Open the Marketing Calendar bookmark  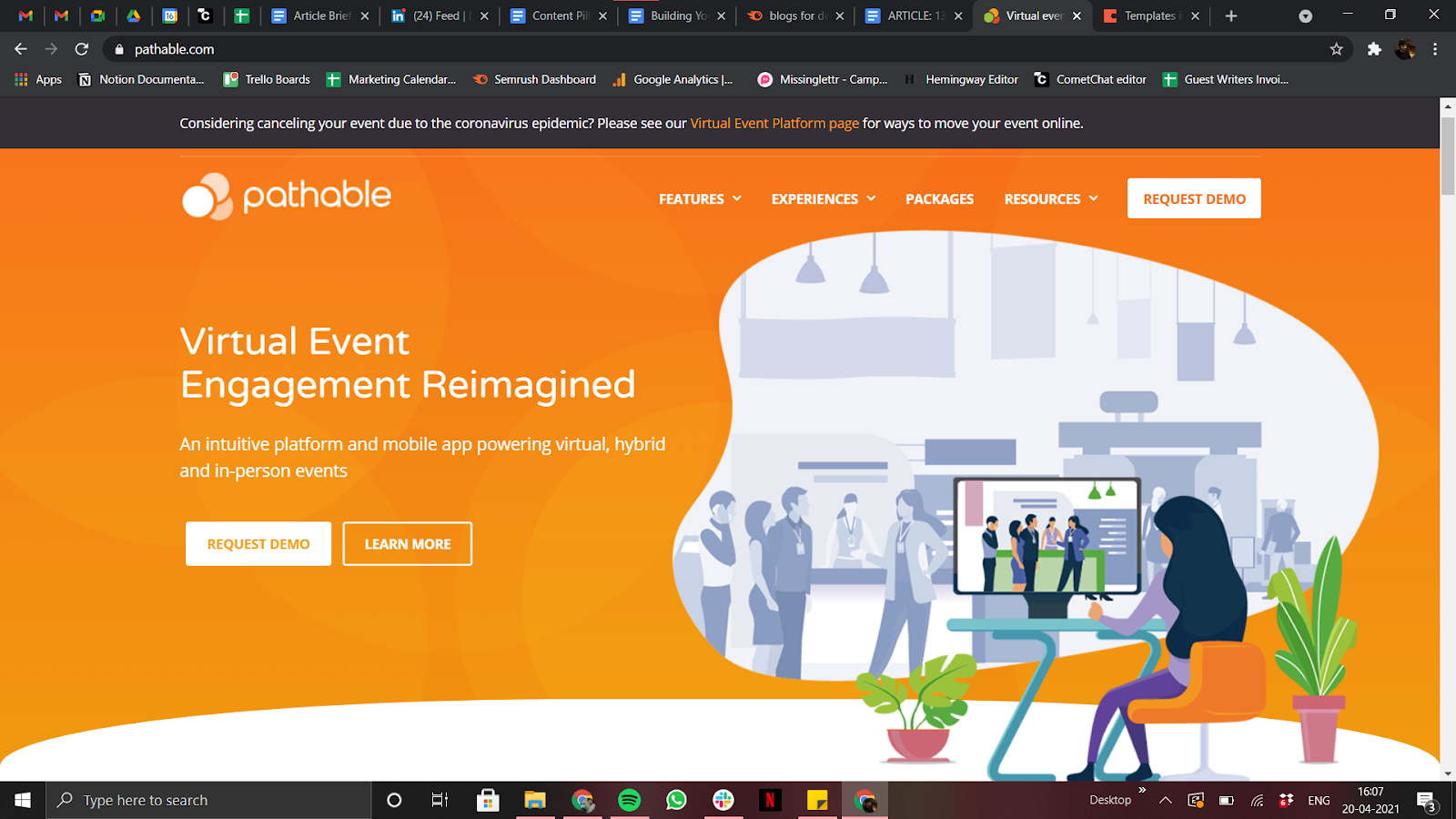click(391, 79)
